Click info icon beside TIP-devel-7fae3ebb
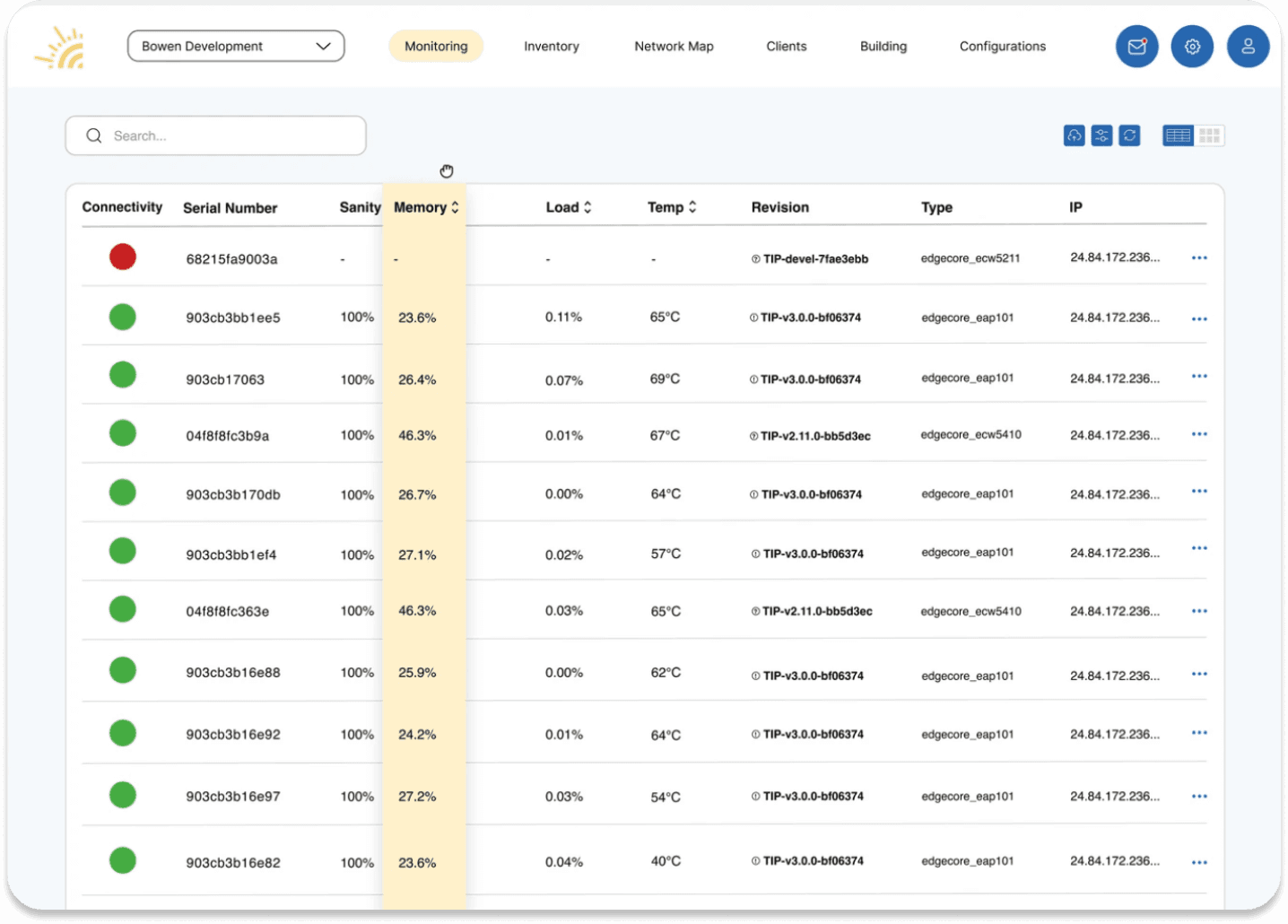 click(x=756, y=259)
